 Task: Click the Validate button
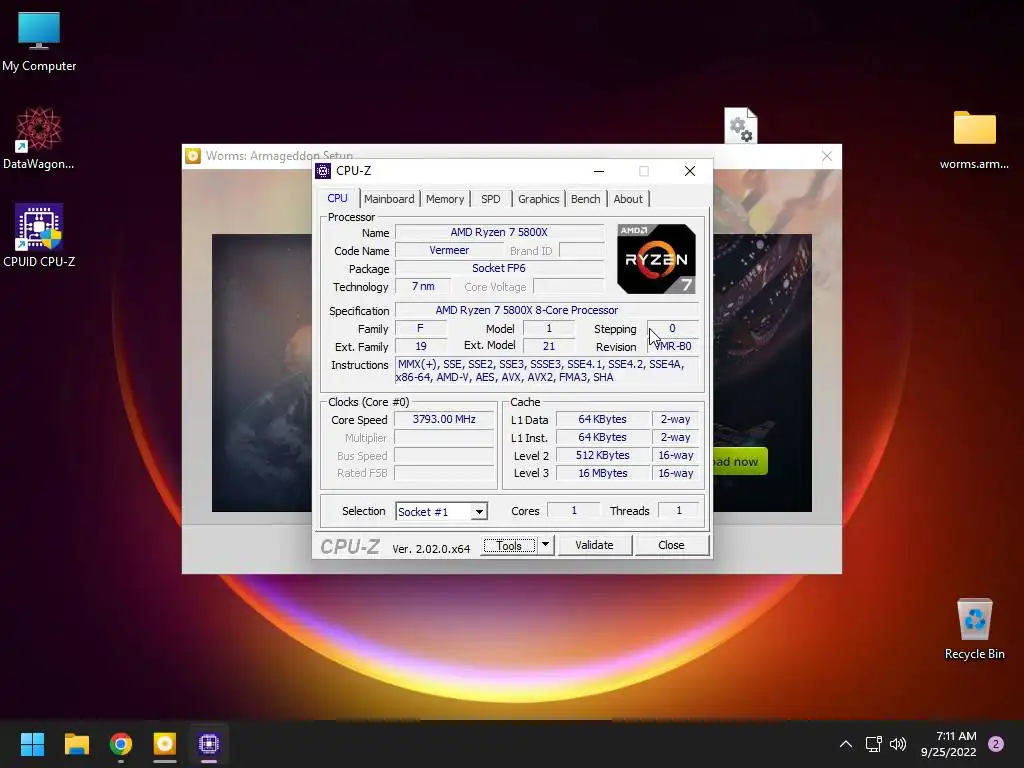[594, 545]
